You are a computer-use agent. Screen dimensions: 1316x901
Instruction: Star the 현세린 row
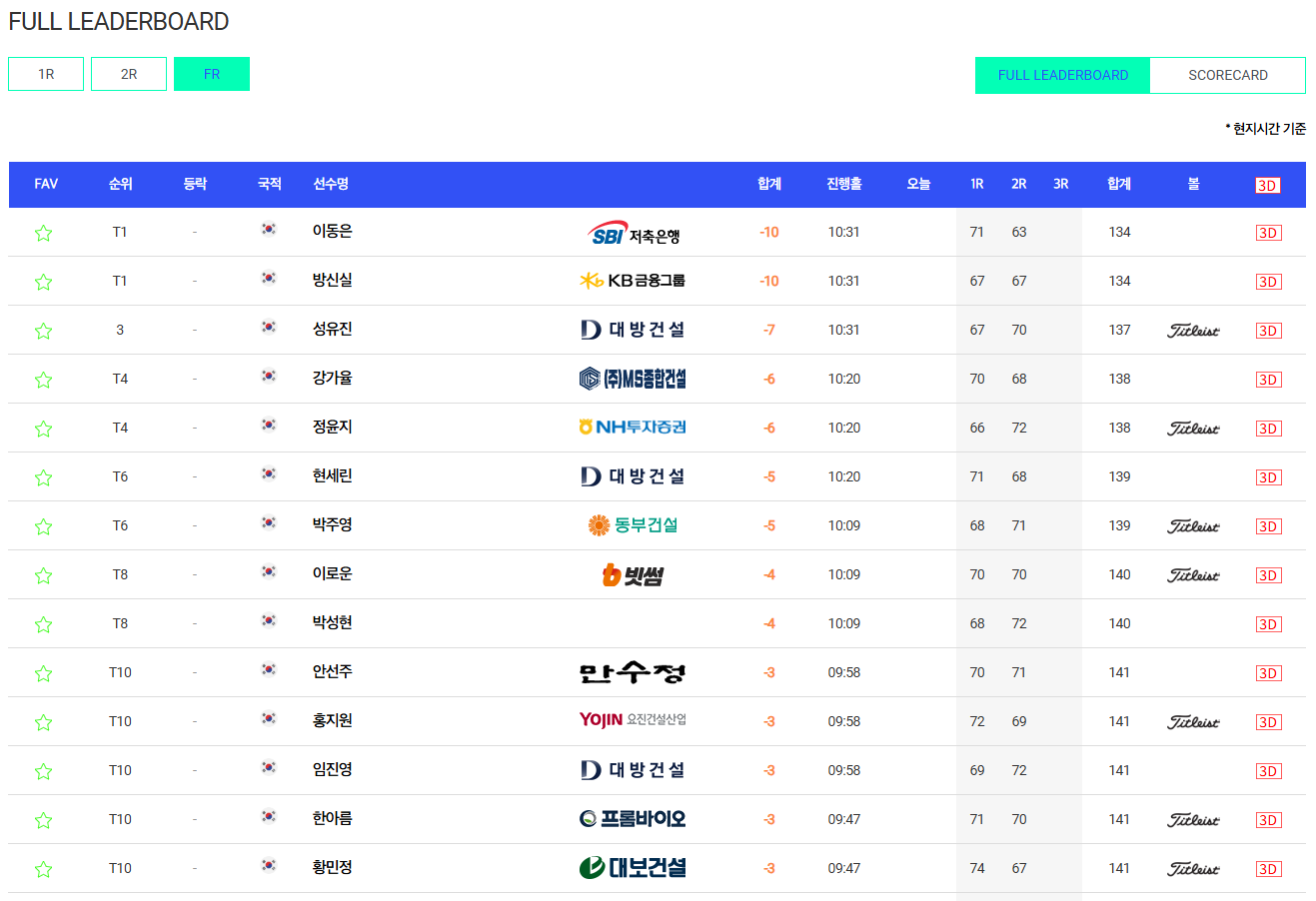point(43,477)
